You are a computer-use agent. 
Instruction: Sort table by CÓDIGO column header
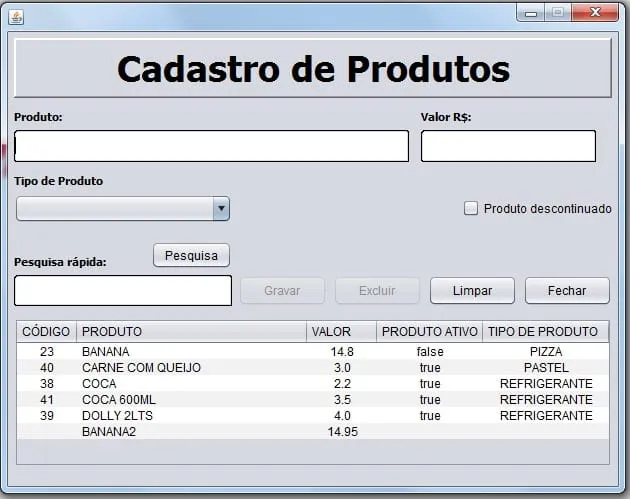(46, 331)
